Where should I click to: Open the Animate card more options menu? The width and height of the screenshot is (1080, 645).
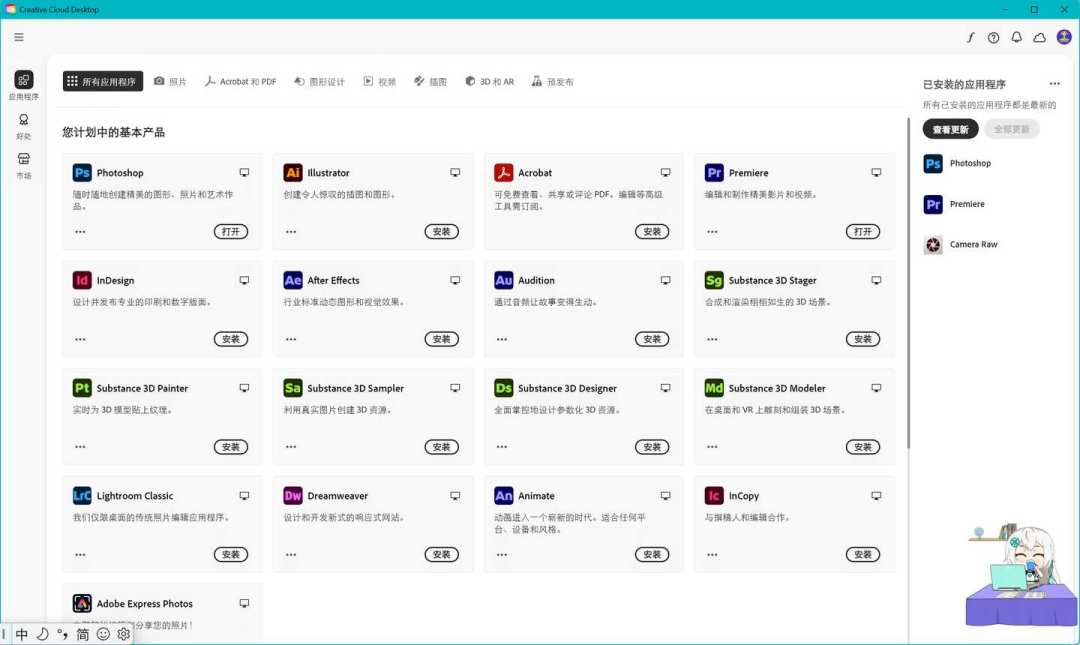click(x=502, y=555)
